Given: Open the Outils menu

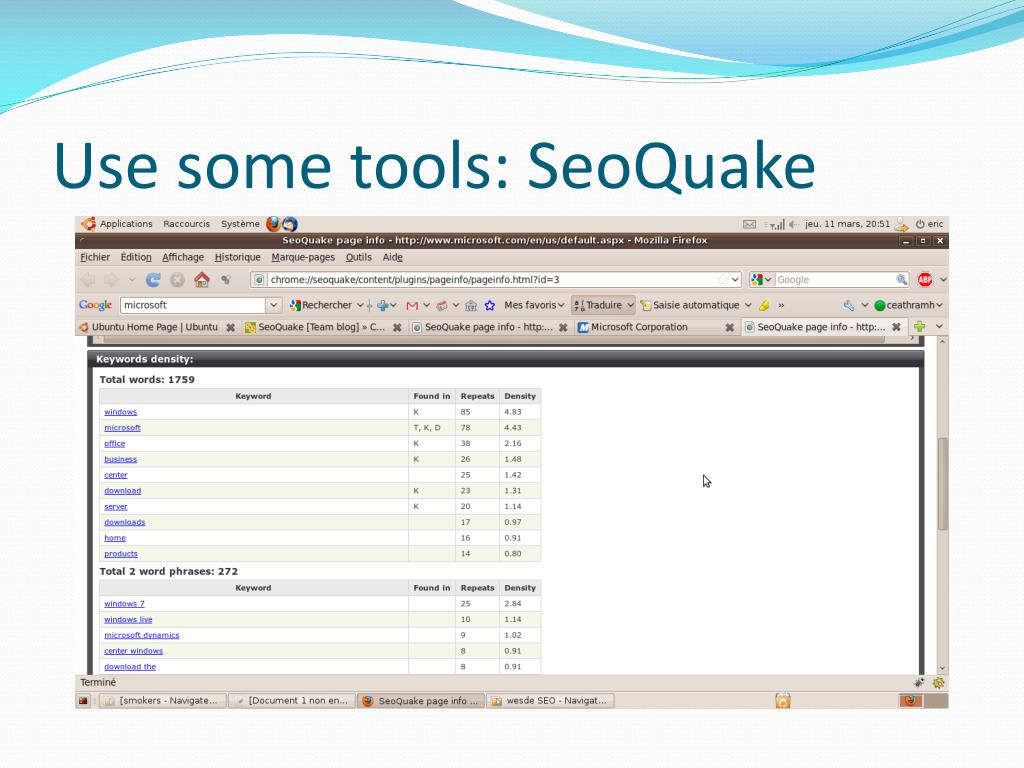Looking at the screenshot, I should [x=359, y=257].
